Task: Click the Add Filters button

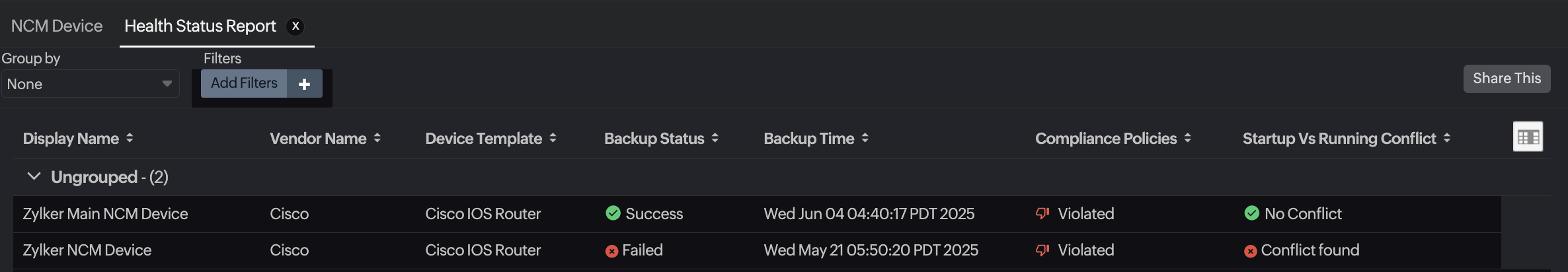Action: point(244,83)
